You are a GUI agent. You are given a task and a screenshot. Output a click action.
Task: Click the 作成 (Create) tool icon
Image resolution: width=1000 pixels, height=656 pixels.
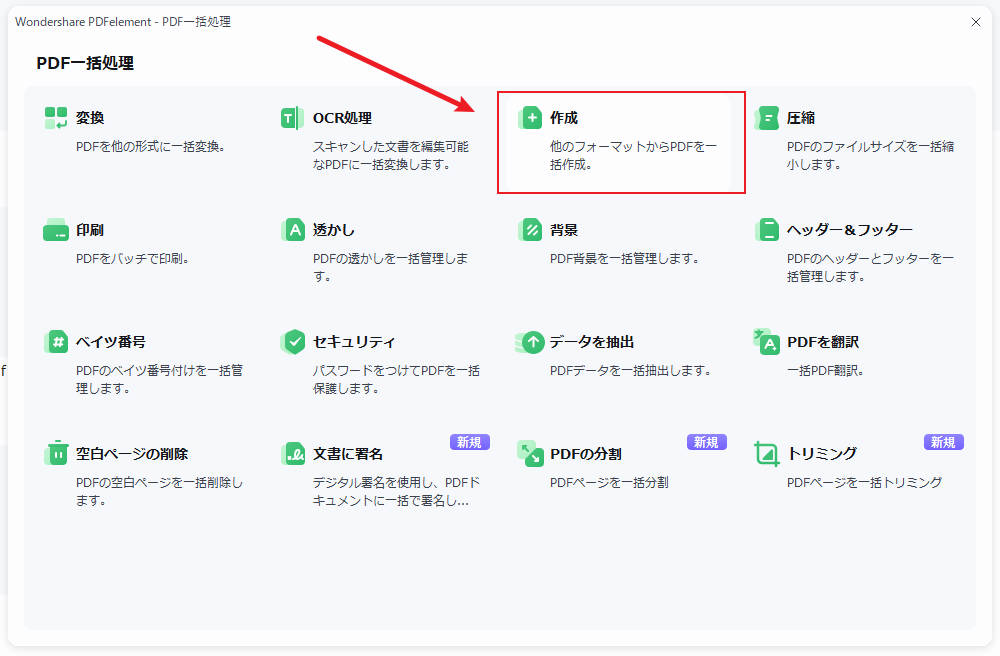[x=530, y=117]
